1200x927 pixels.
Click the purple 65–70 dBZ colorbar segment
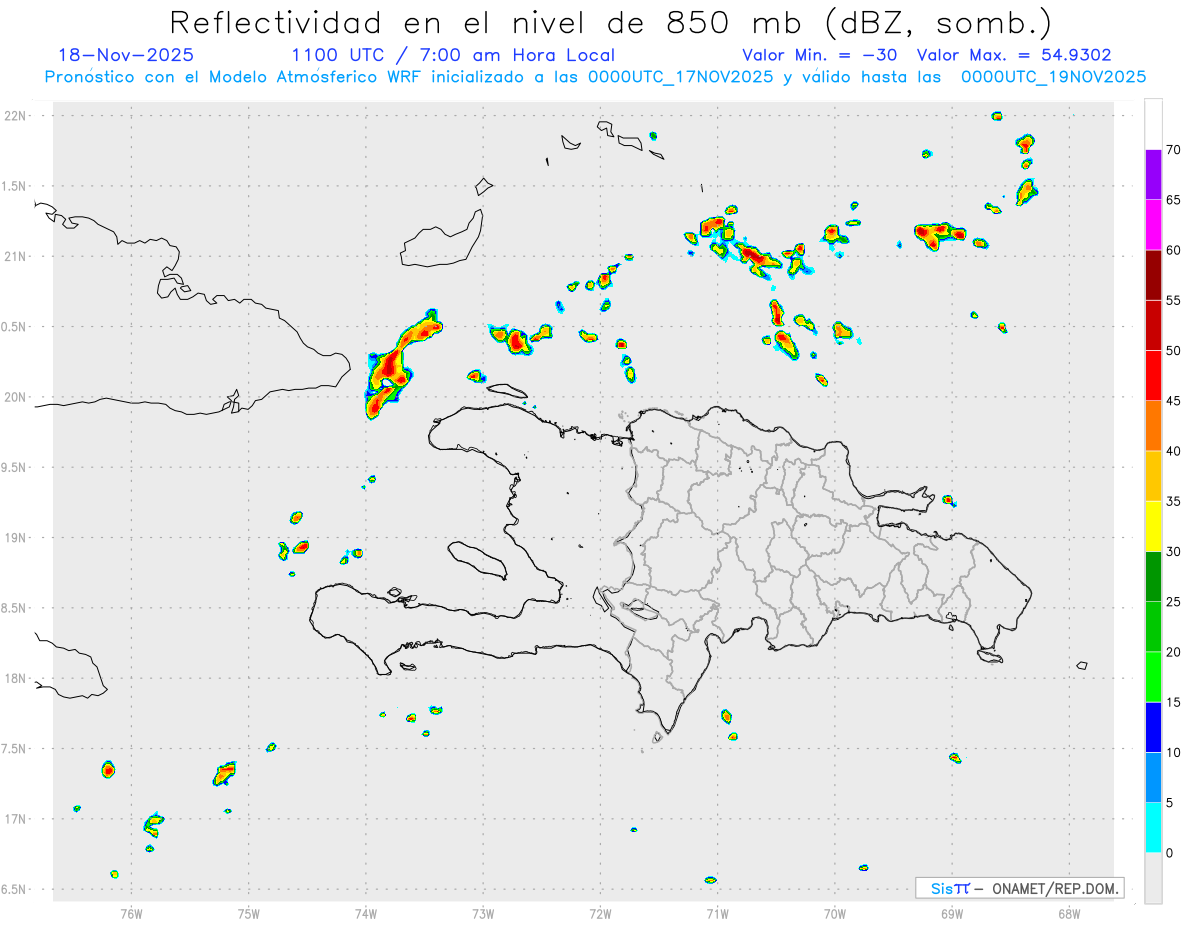click(x=1153, y=175)
